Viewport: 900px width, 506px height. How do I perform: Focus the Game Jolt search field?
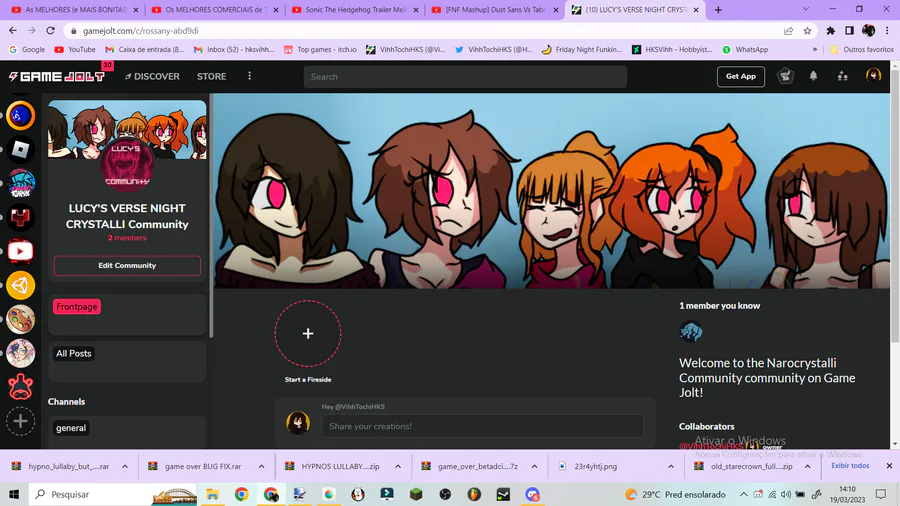(x=465, y=76)
